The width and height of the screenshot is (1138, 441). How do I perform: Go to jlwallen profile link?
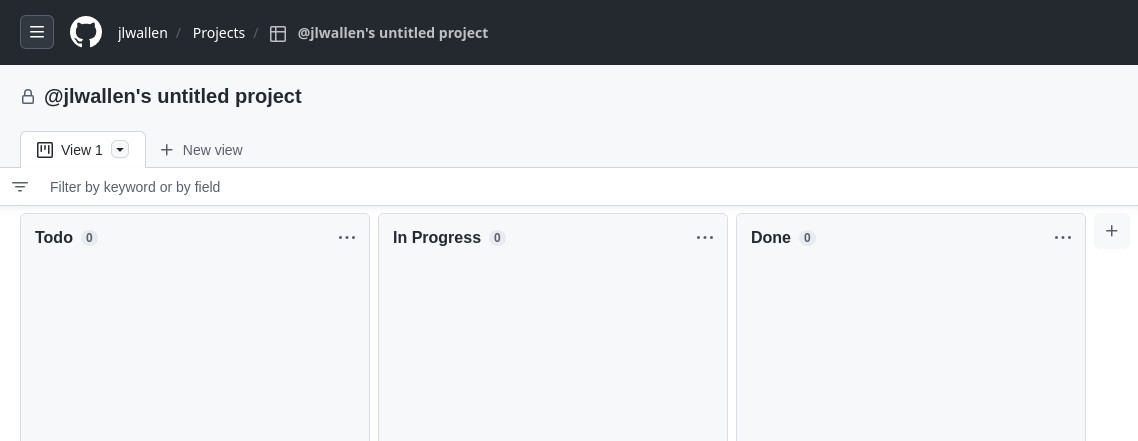(x=143, y=33)
